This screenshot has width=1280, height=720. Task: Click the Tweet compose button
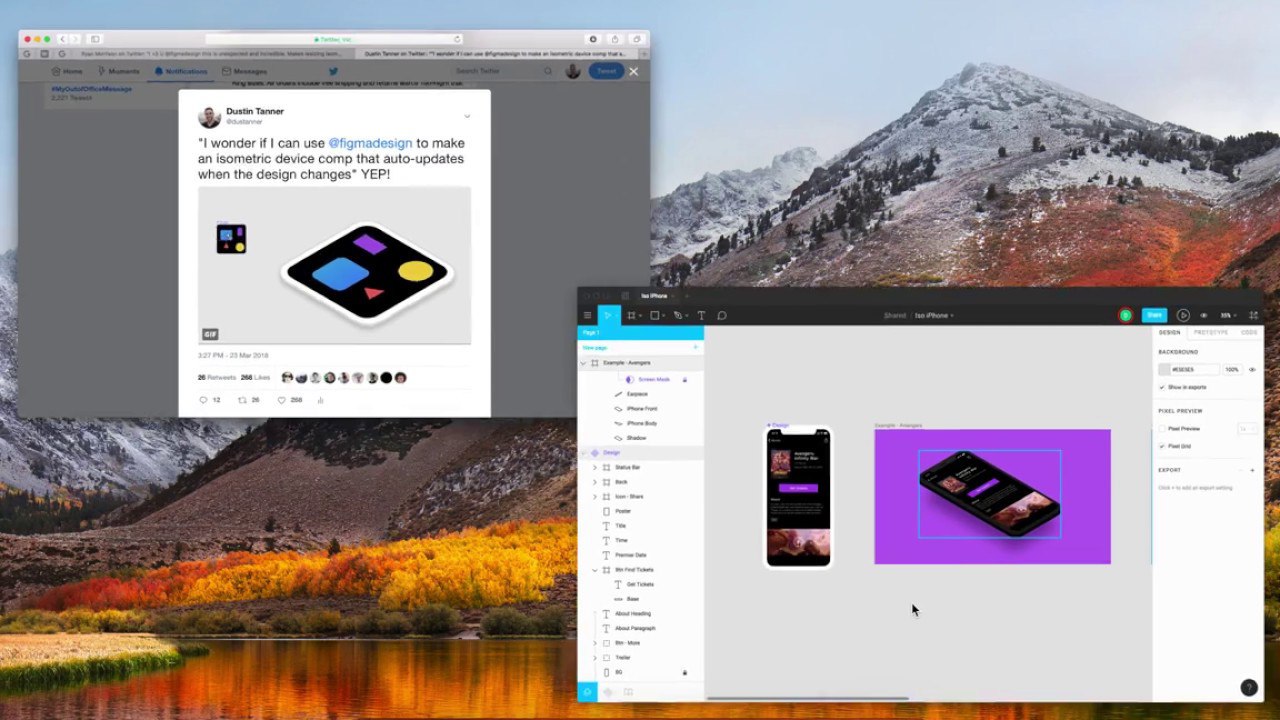click(x=606, y=71)
